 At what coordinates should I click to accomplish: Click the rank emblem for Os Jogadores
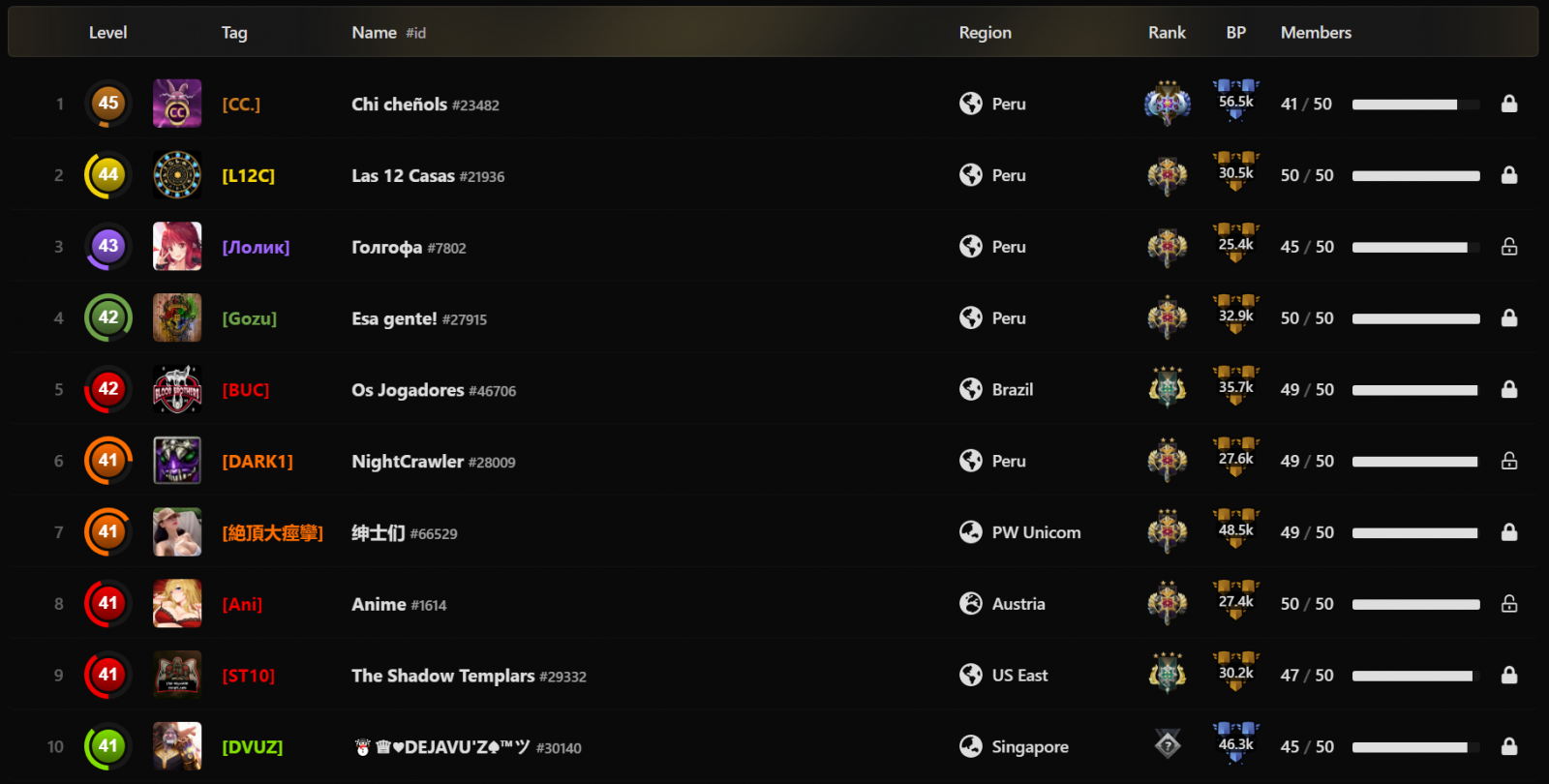click(1167, 389)
